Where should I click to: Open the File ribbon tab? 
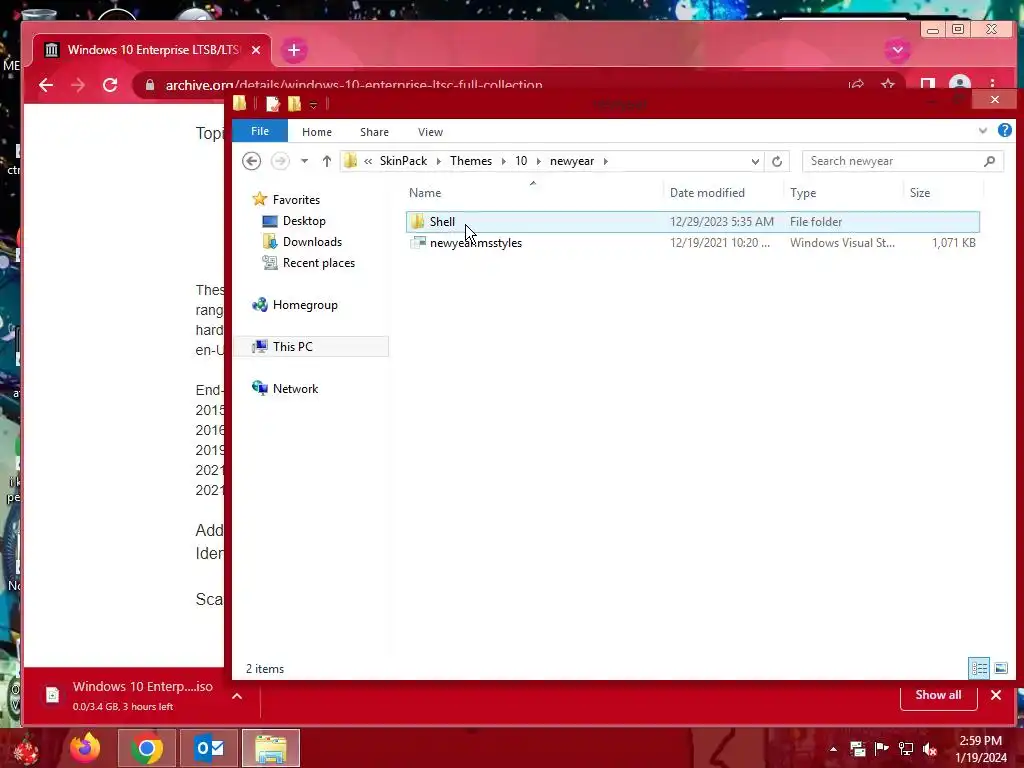pos(260,131)
